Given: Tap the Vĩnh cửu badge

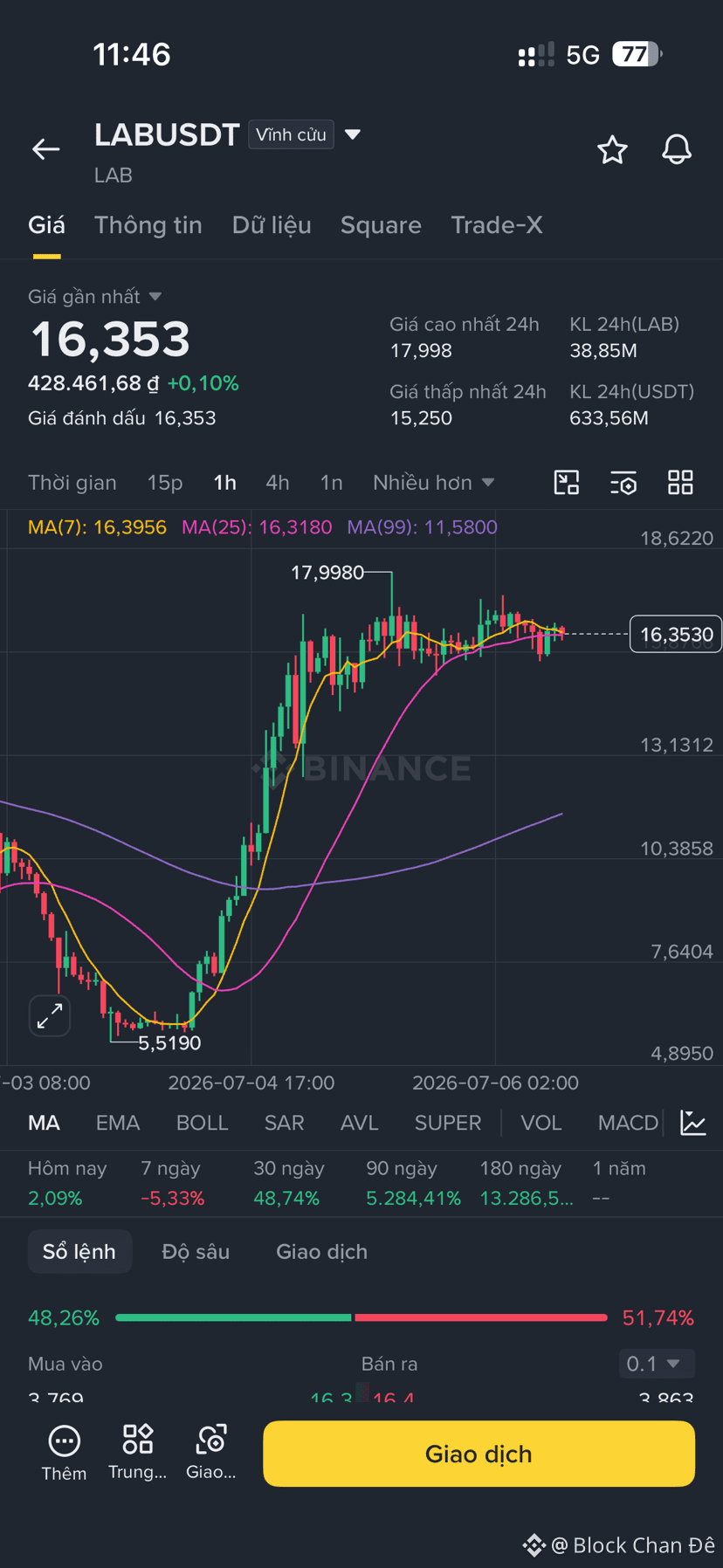Looking at the screenshot, I should (x=291, y=134).
